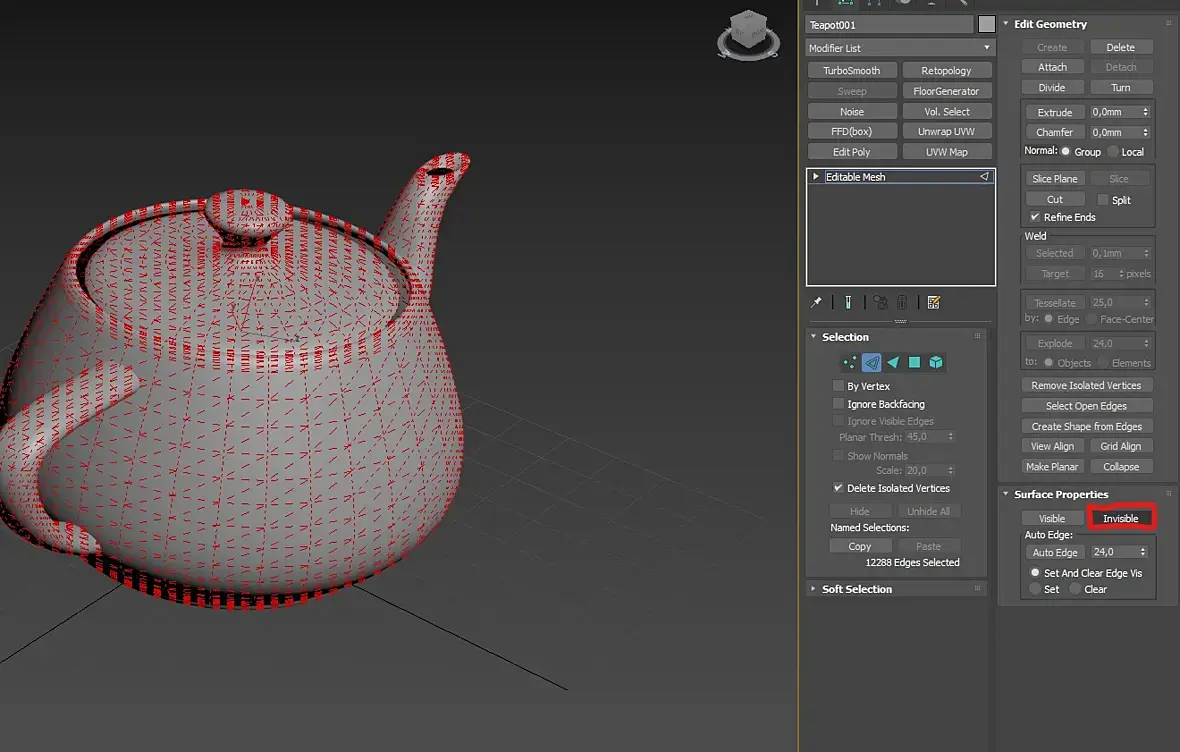
Task: Switch to Polygon selection level icon
Action: [x=914, y=363]
